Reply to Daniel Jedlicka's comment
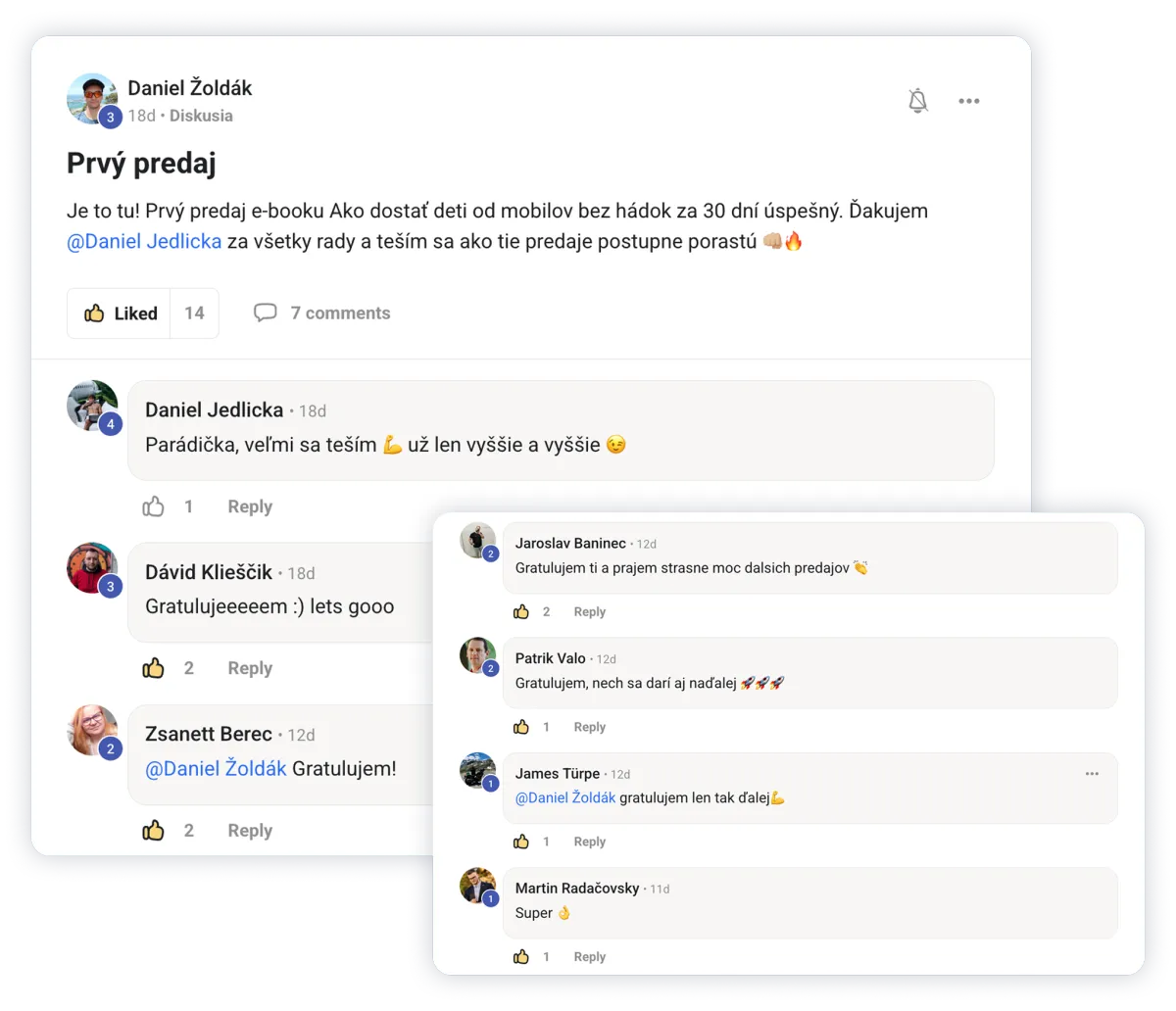 pyautogui.click(x=250, y=506)
